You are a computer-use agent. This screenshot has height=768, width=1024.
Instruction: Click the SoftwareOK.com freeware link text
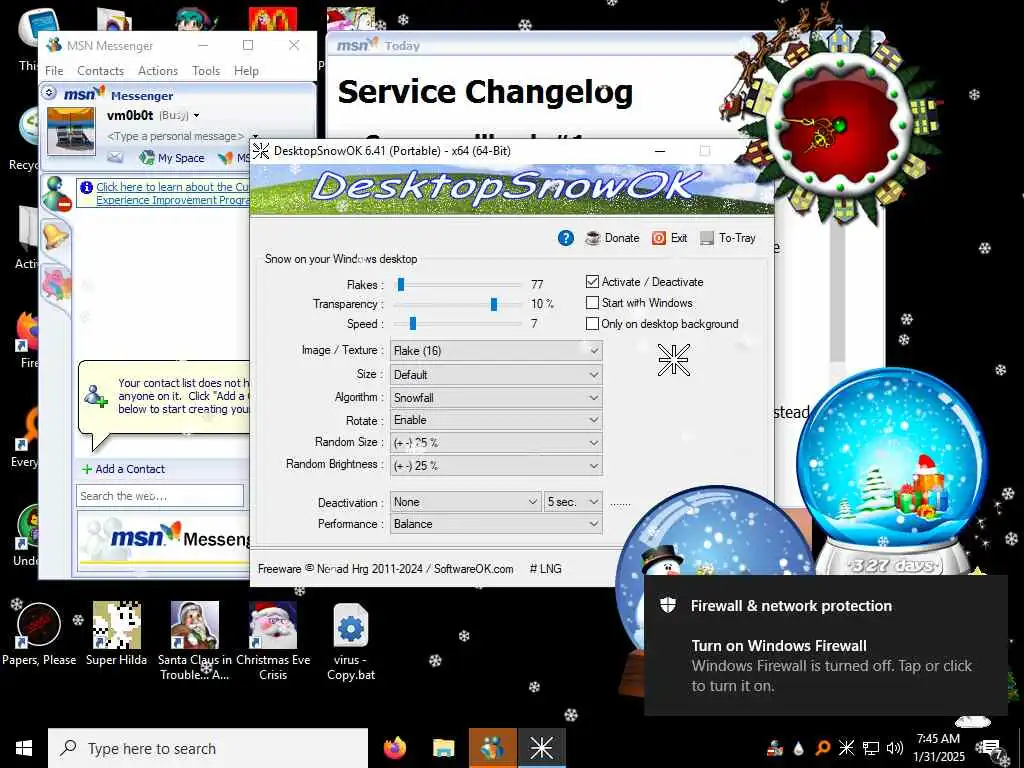coord(473,569)
